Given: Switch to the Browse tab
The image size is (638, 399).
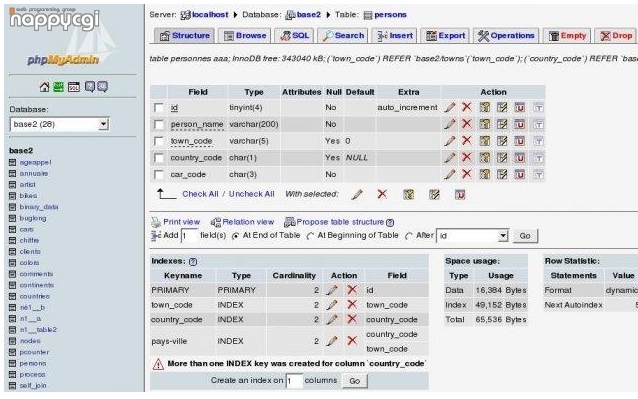Looking at the screenshot, I should [245, 36].
